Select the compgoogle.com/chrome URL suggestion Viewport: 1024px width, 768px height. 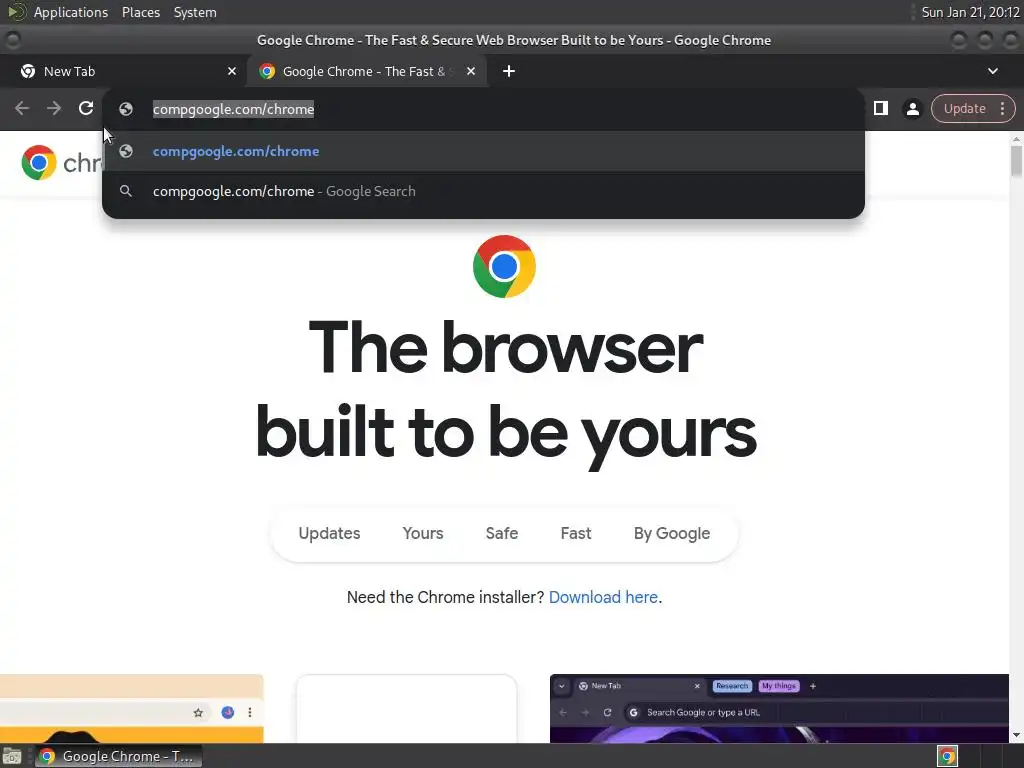(483, 151)
